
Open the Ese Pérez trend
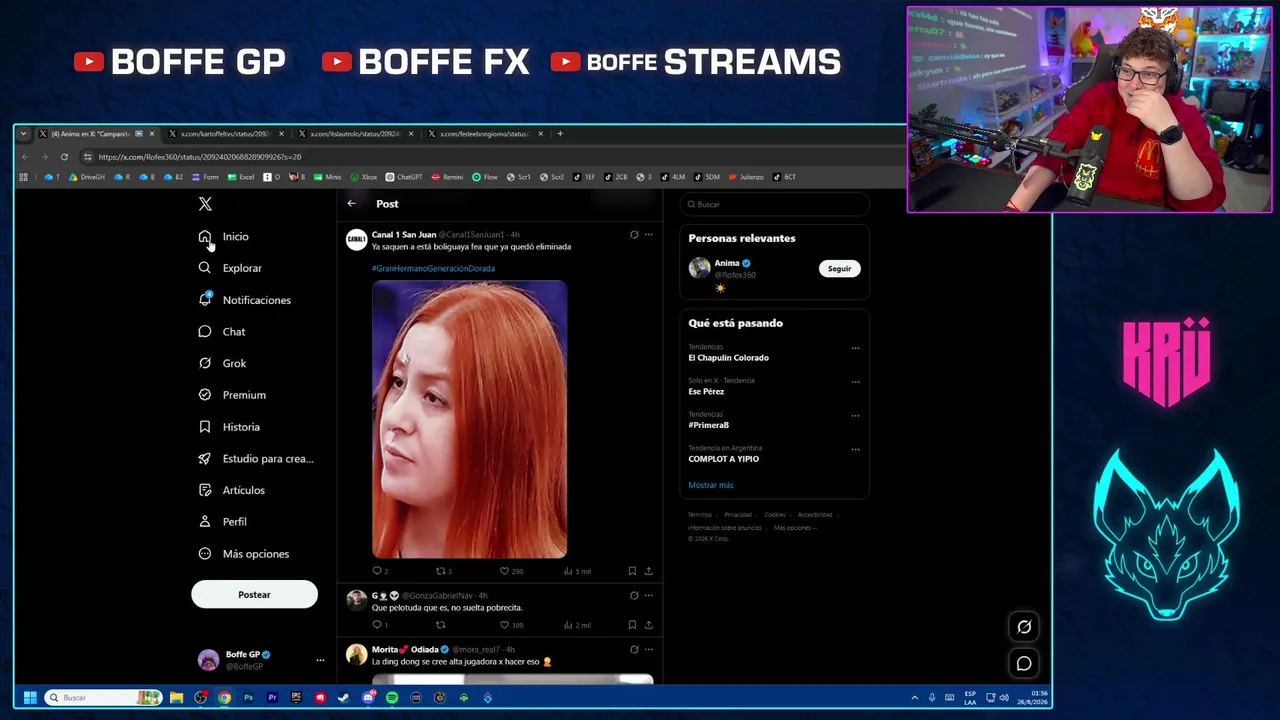(x=706, y=392)
